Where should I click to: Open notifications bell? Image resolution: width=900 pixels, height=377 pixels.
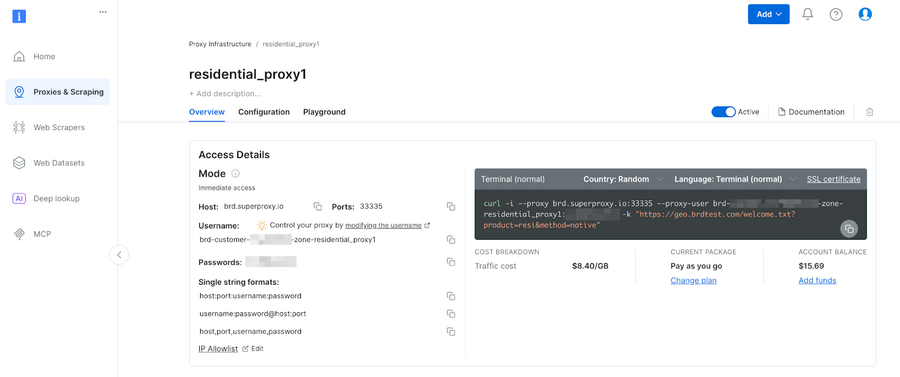pos(808,14)
